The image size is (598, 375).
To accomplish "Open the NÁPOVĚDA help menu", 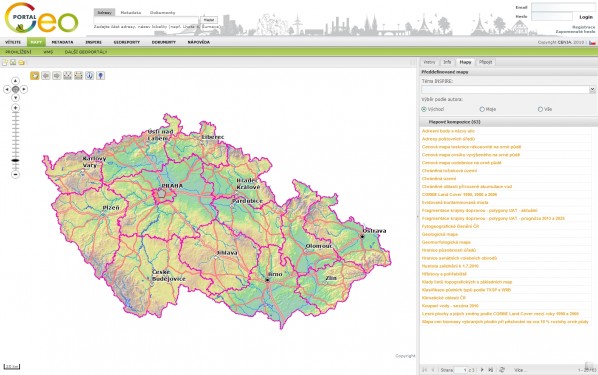I will click(x=199, y=42).
